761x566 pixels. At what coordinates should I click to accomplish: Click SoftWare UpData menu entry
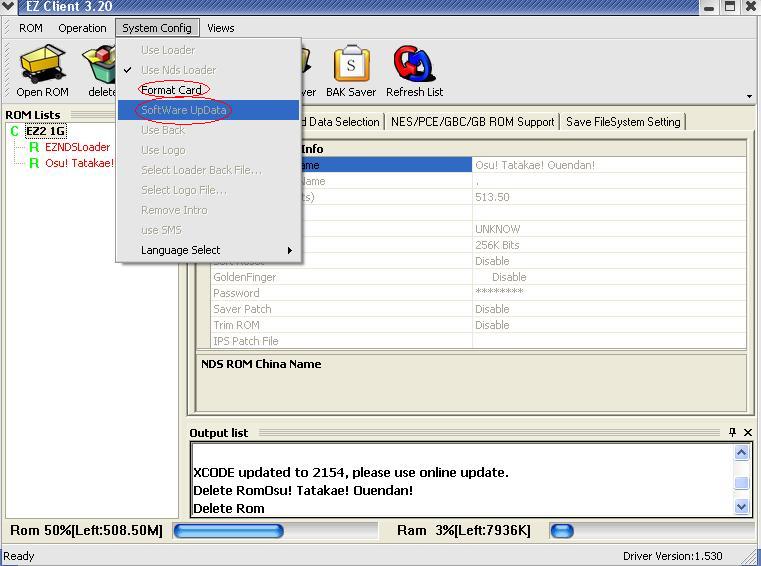(x=183, y=110)
